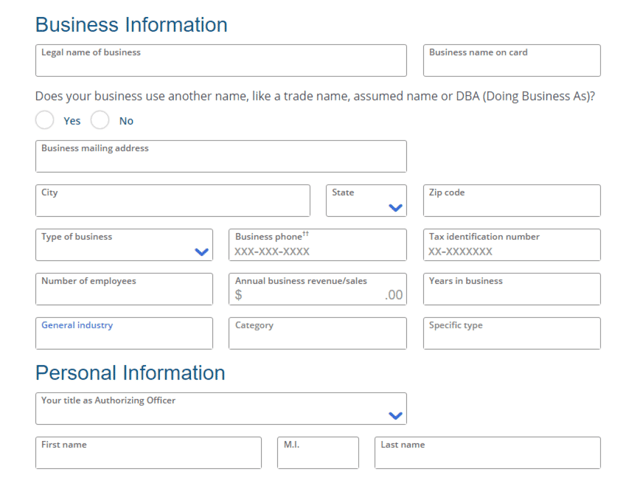640x479 pixels.
Task: Open the Type of business dropdown
Action: (x=124, y=245)
